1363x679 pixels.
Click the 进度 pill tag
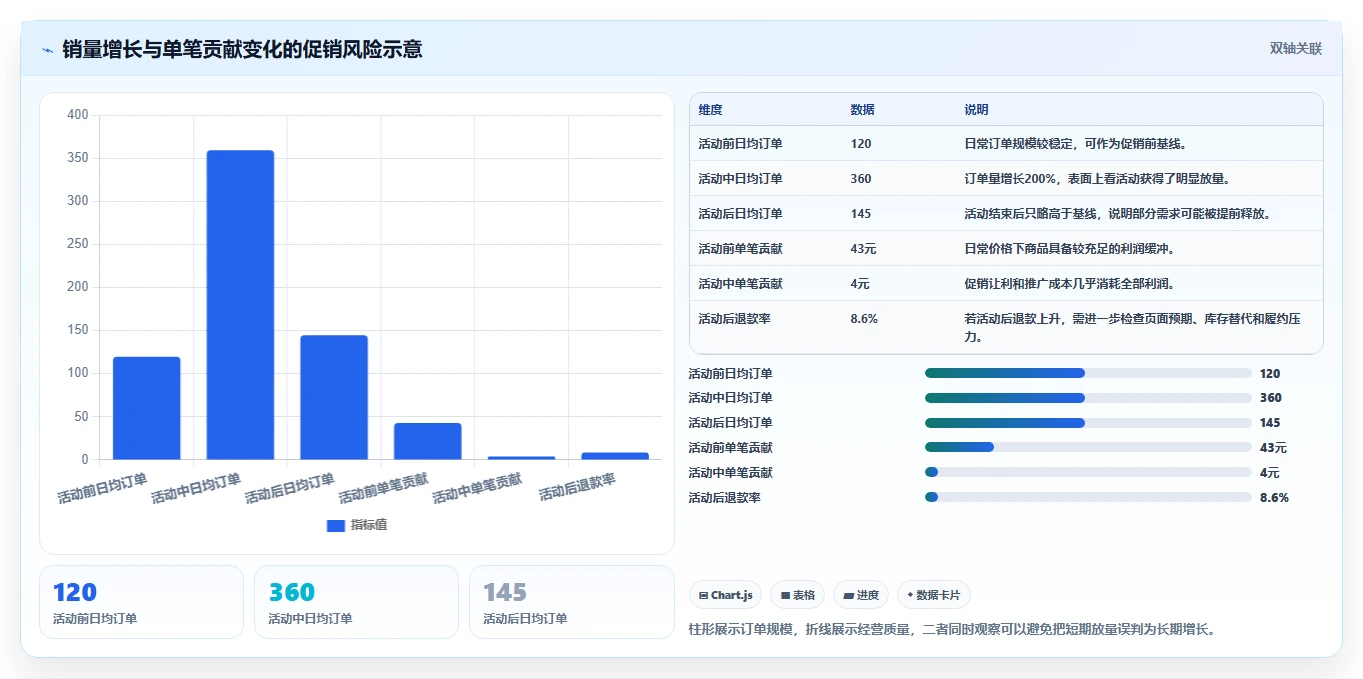861,595
